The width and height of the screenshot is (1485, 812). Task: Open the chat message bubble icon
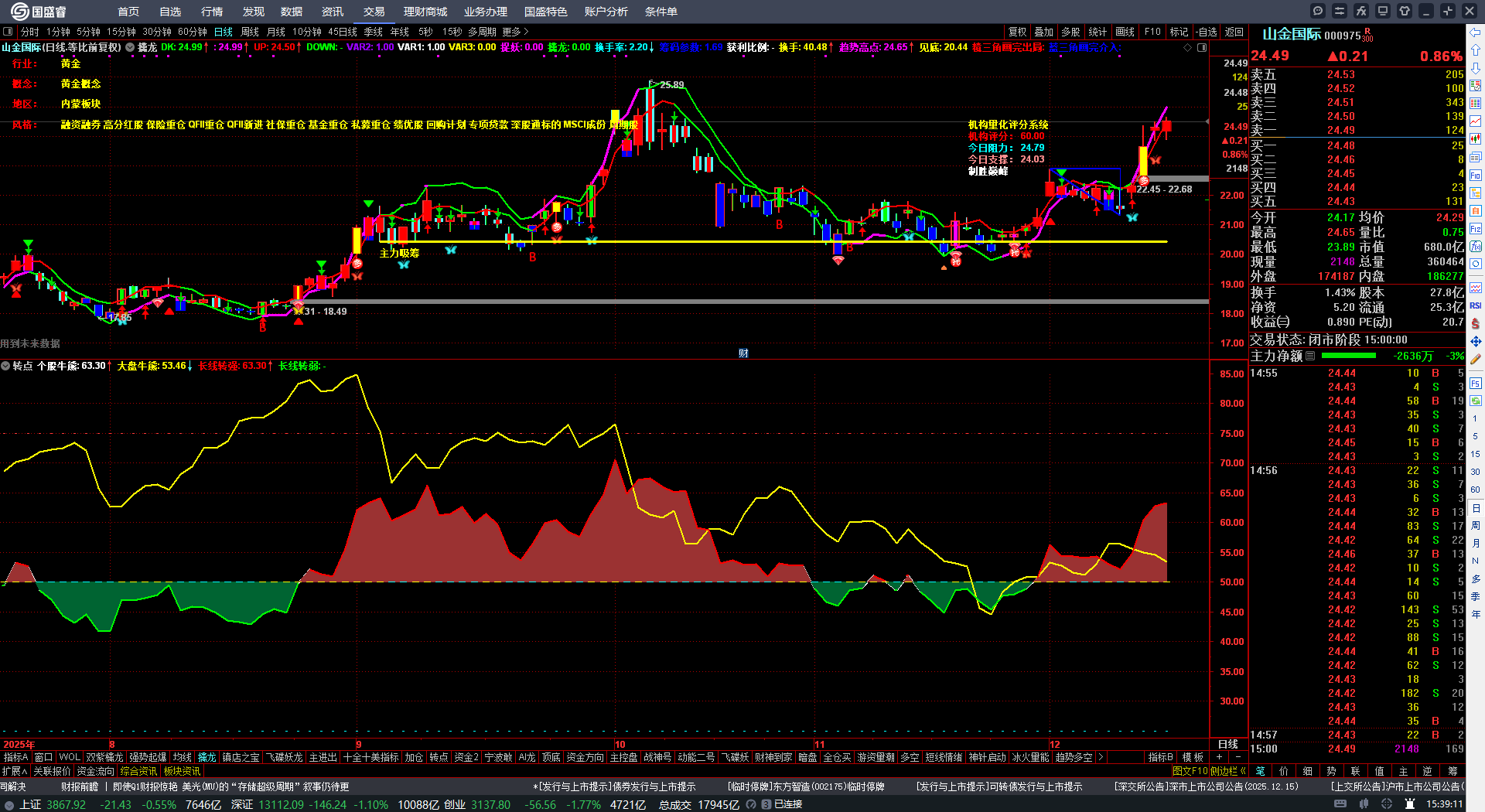1318,11
